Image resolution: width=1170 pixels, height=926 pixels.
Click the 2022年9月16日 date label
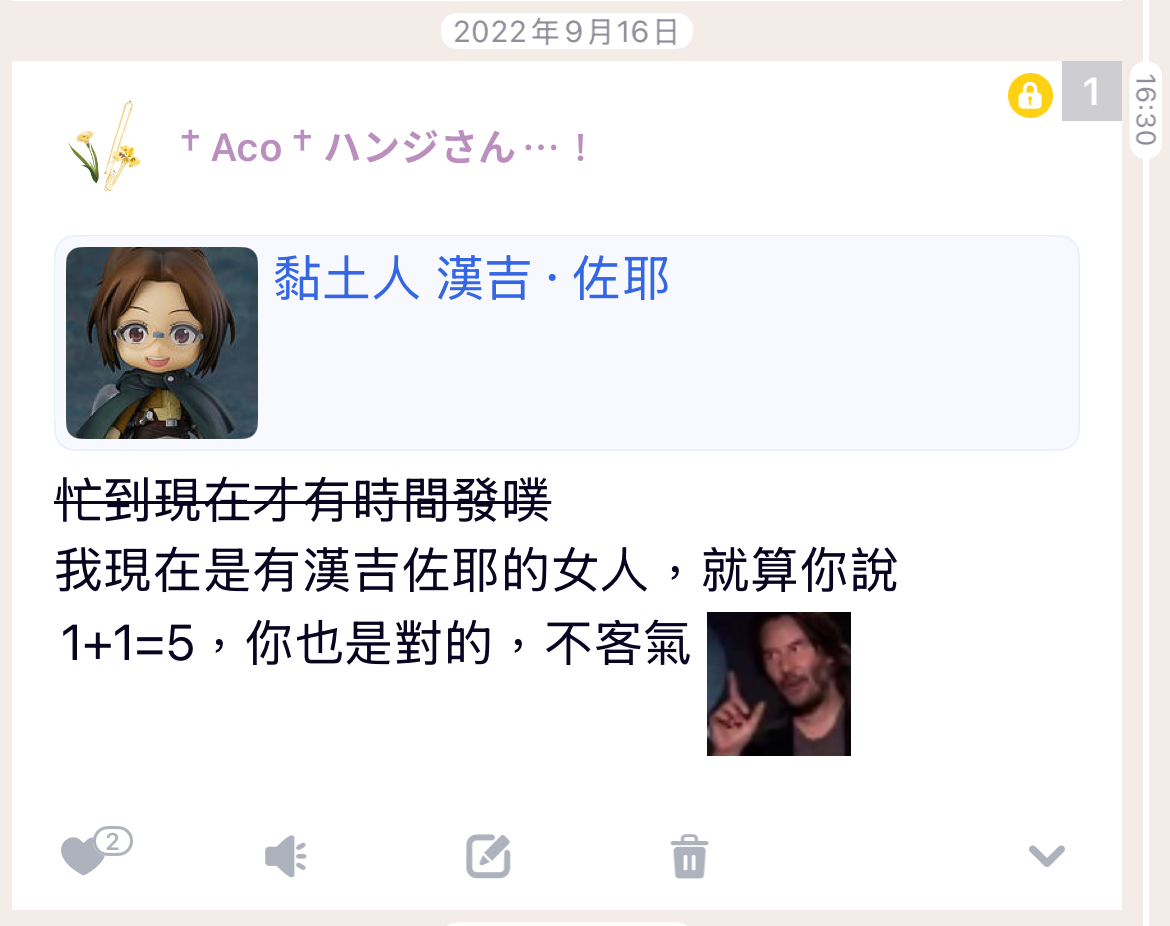[566, 31]
